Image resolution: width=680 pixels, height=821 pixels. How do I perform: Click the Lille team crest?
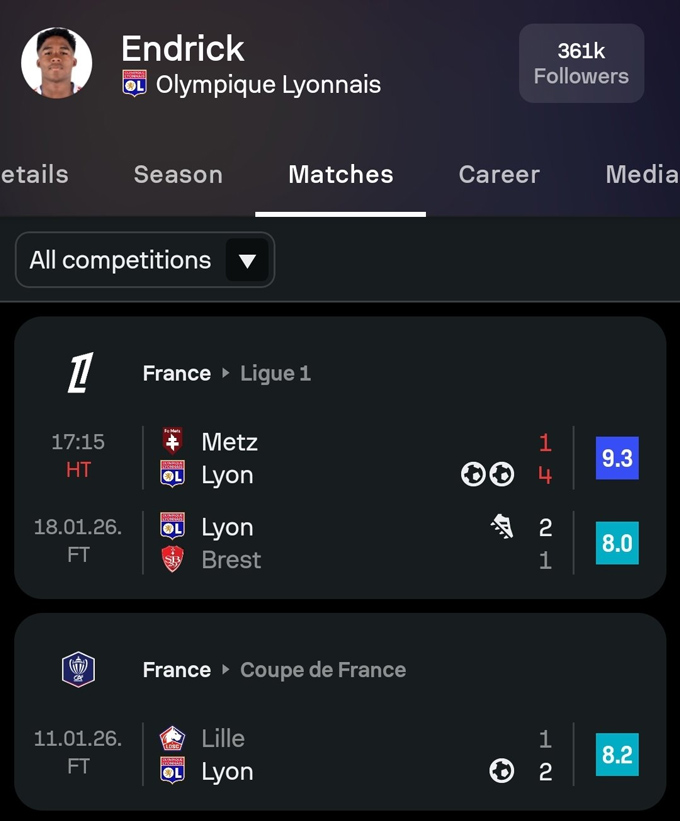tap(173, 738)
